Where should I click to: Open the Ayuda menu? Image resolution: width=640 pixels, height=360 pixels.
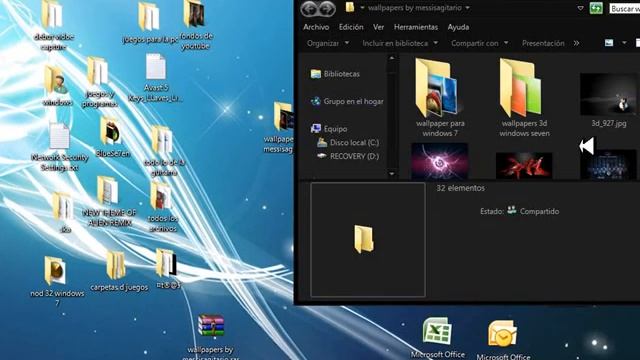point(458,27)
